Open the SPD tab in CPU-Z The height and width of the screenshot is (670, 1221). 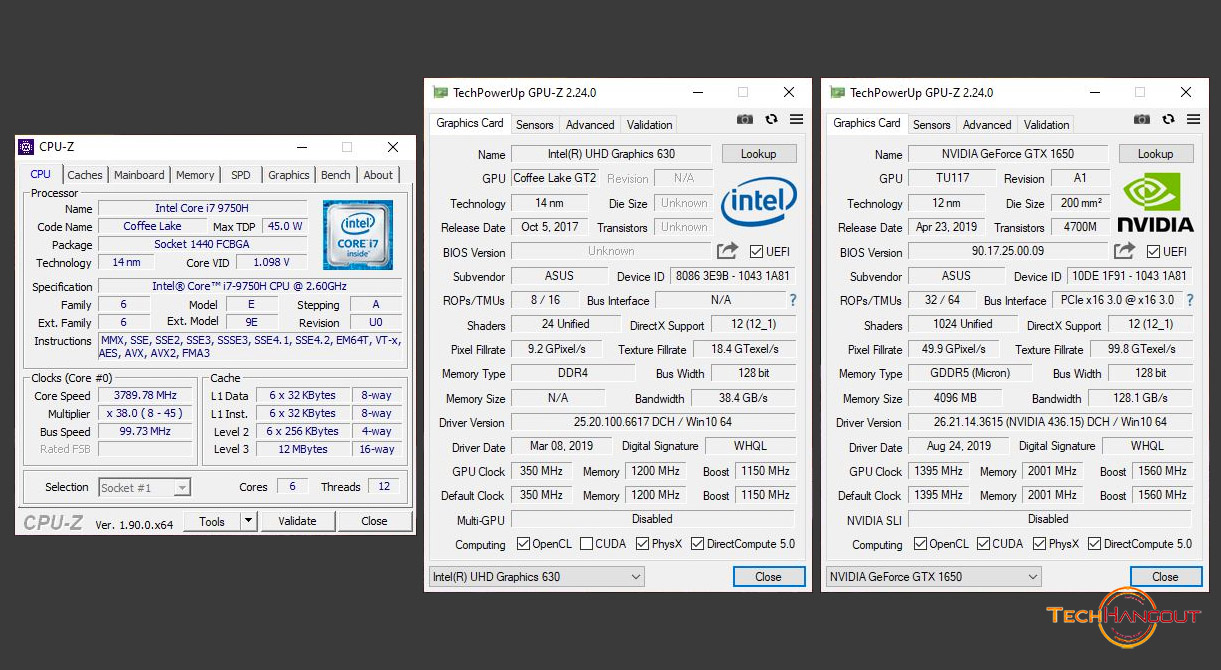point(241,174)
